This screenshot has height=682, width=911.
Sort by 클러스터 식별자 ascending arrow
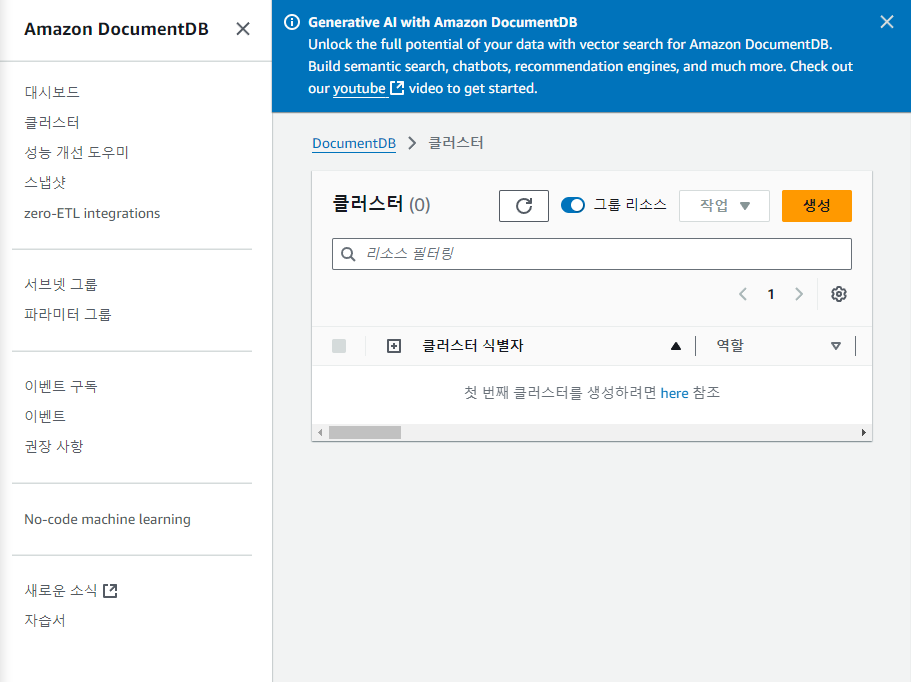tap(675, 346)
